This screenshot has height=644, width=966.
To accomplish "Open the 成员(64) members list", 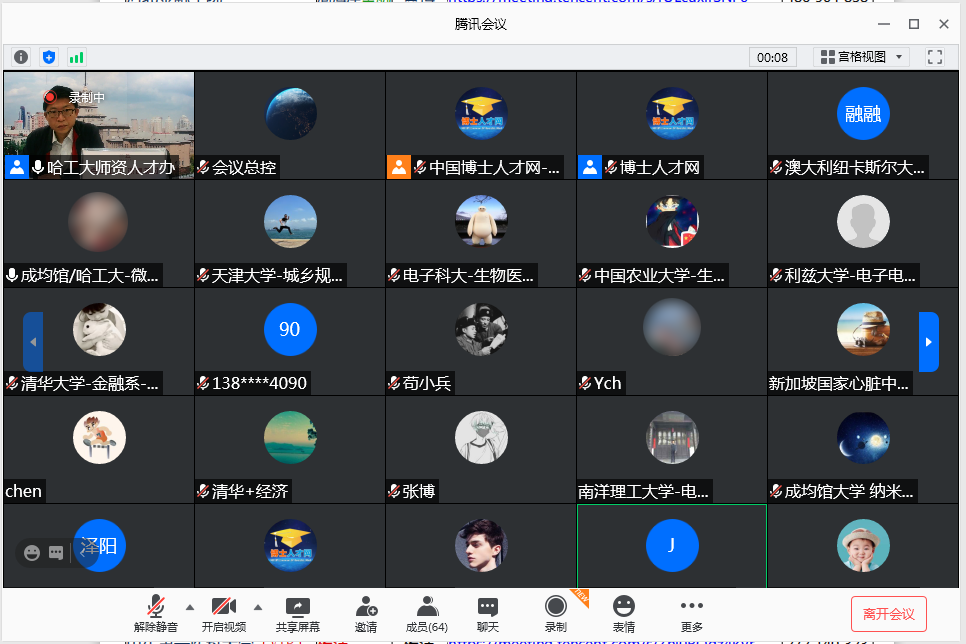I will point(426,614).
